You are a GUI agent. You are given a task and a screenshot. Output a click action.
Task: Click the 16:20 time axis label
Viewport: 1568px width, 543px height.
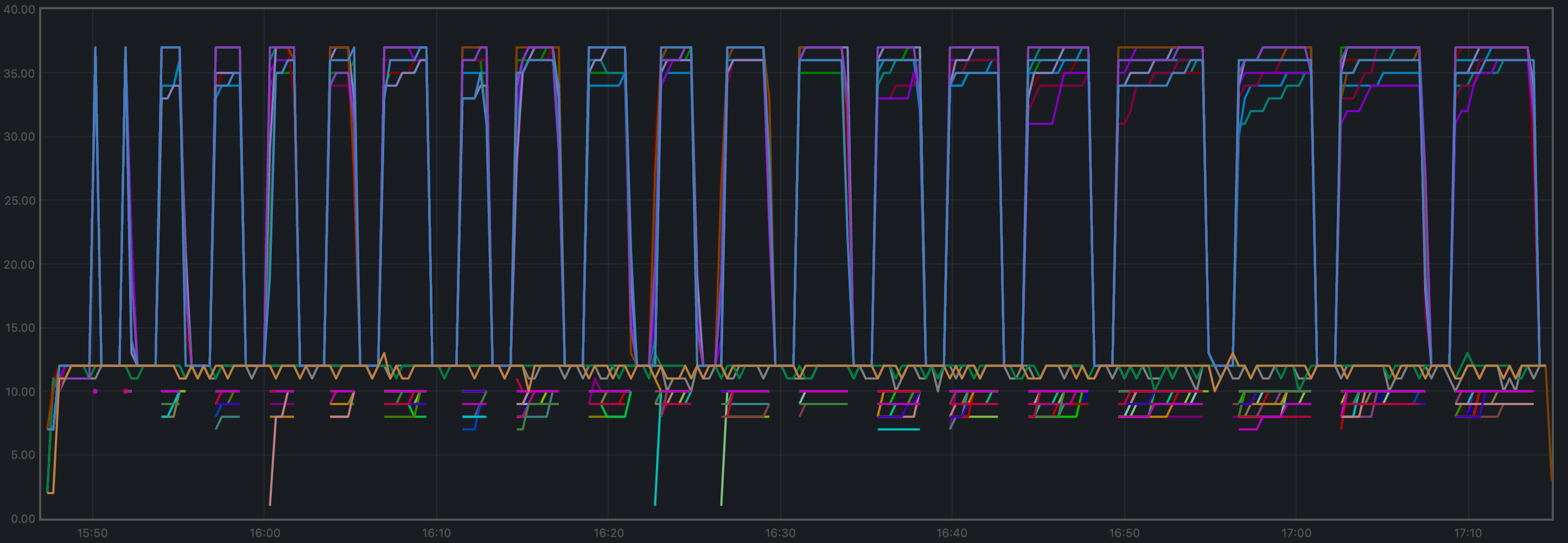608,533
